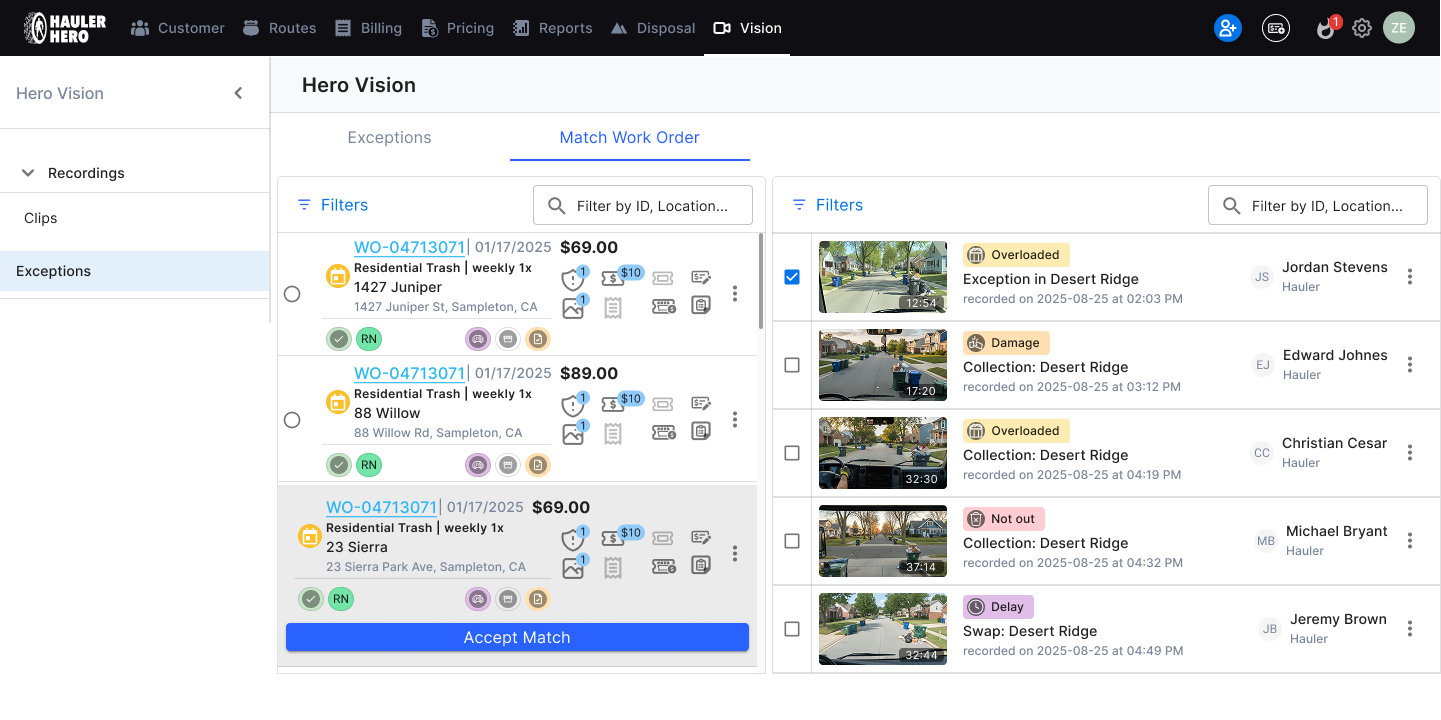This screenshot has width=1441, height=720.
Task: Open the WO-04713071 link for 1427 Juniper
Action: (x=409, y=247)
